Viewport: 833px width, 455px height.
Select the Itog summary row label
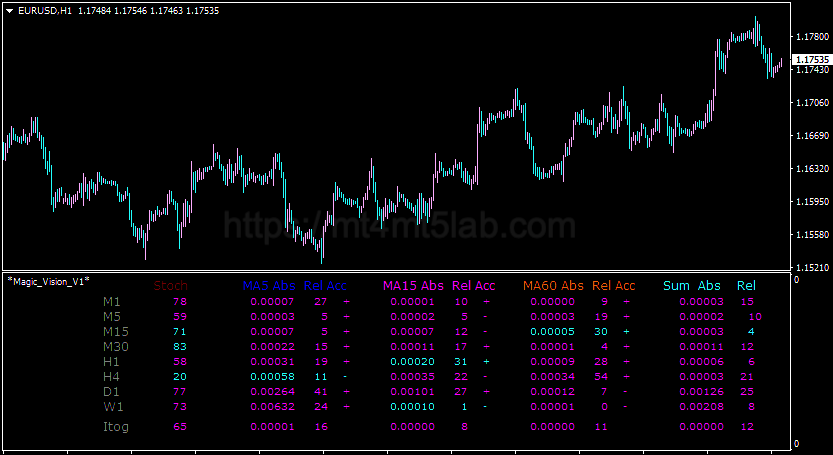(x=116, y=427)
